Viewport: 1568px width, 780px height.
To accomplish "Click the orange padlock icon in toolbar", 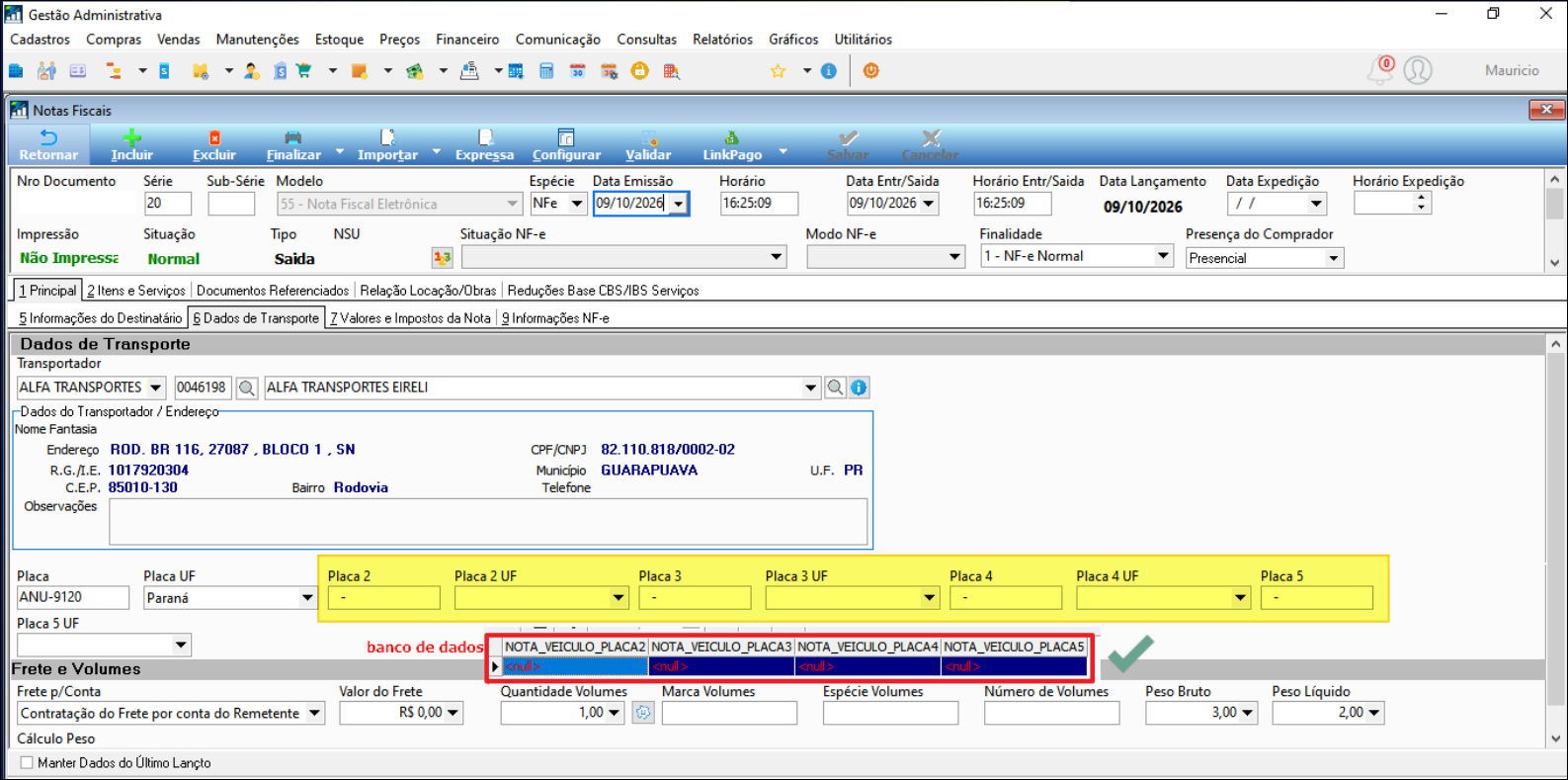I will click(x=640, y=71).
